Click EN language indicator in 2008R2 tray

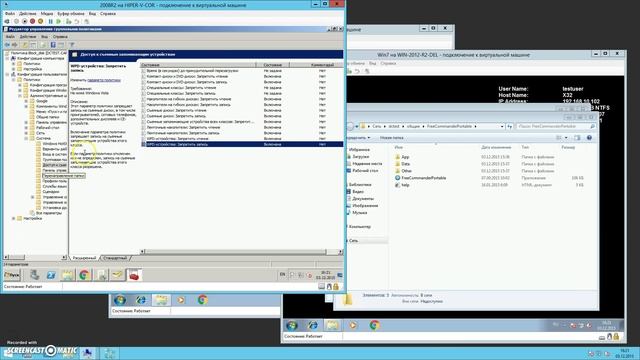[x=282, y=275]
